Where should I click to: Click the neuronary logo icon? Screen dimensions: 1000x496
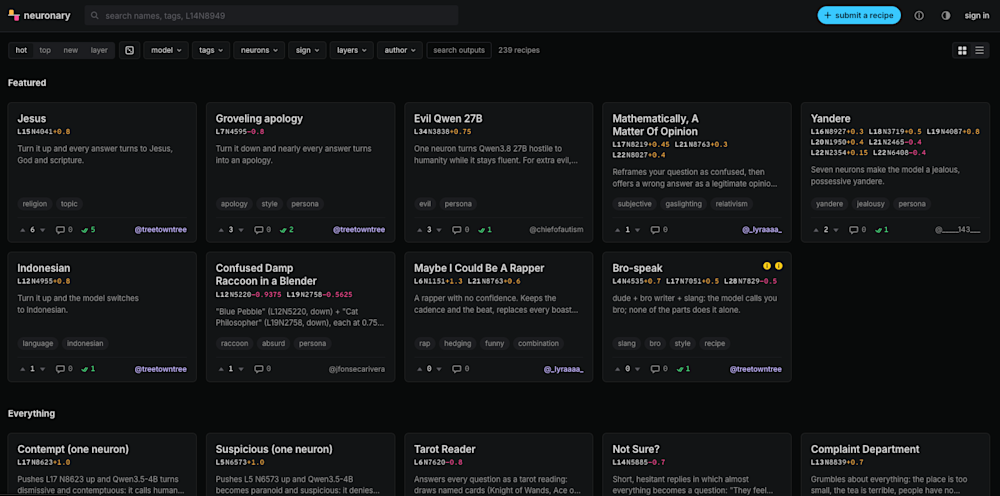[14, 16]
